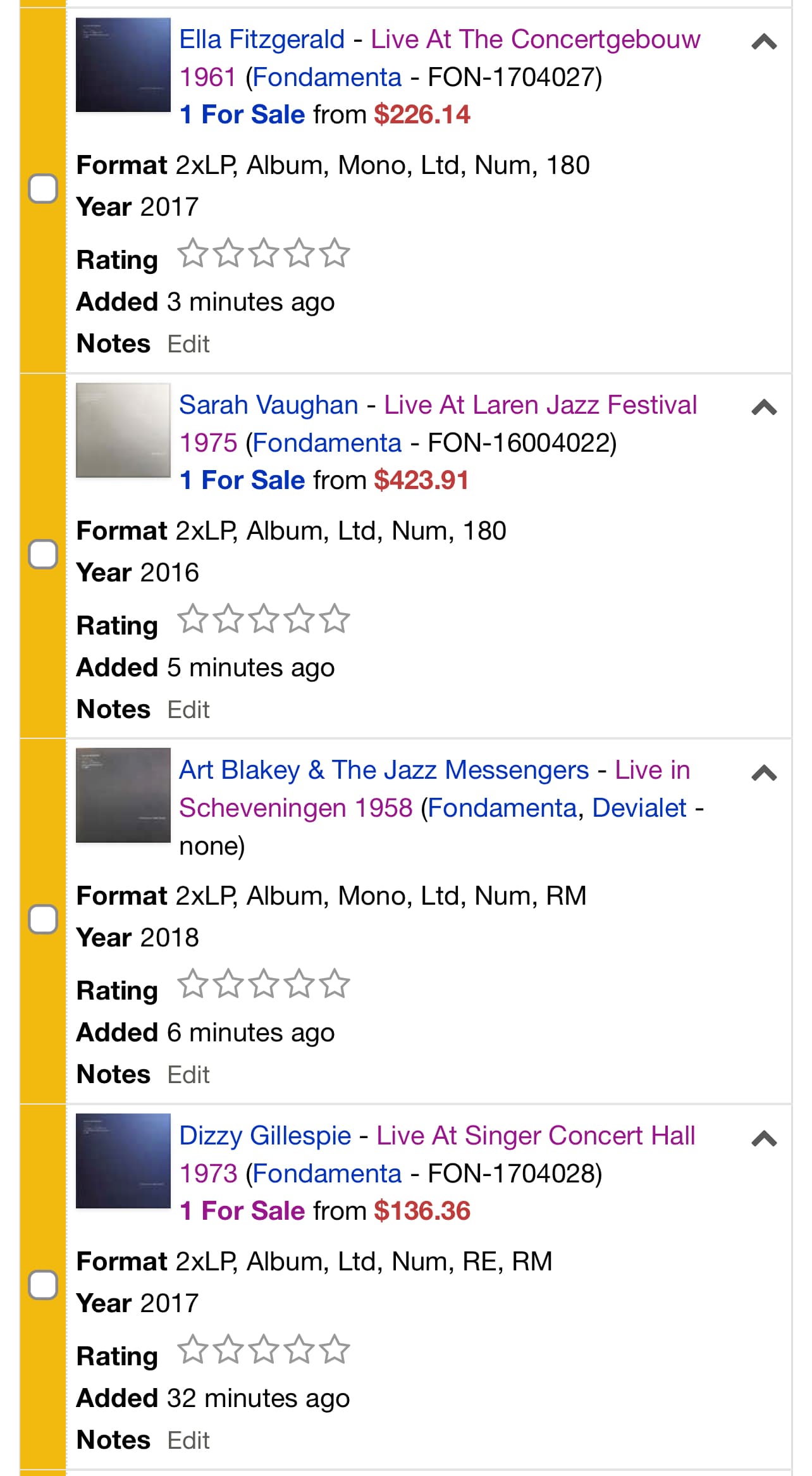
Task: View the $136.36 for-sale listing
Action: pos(422,1211)
